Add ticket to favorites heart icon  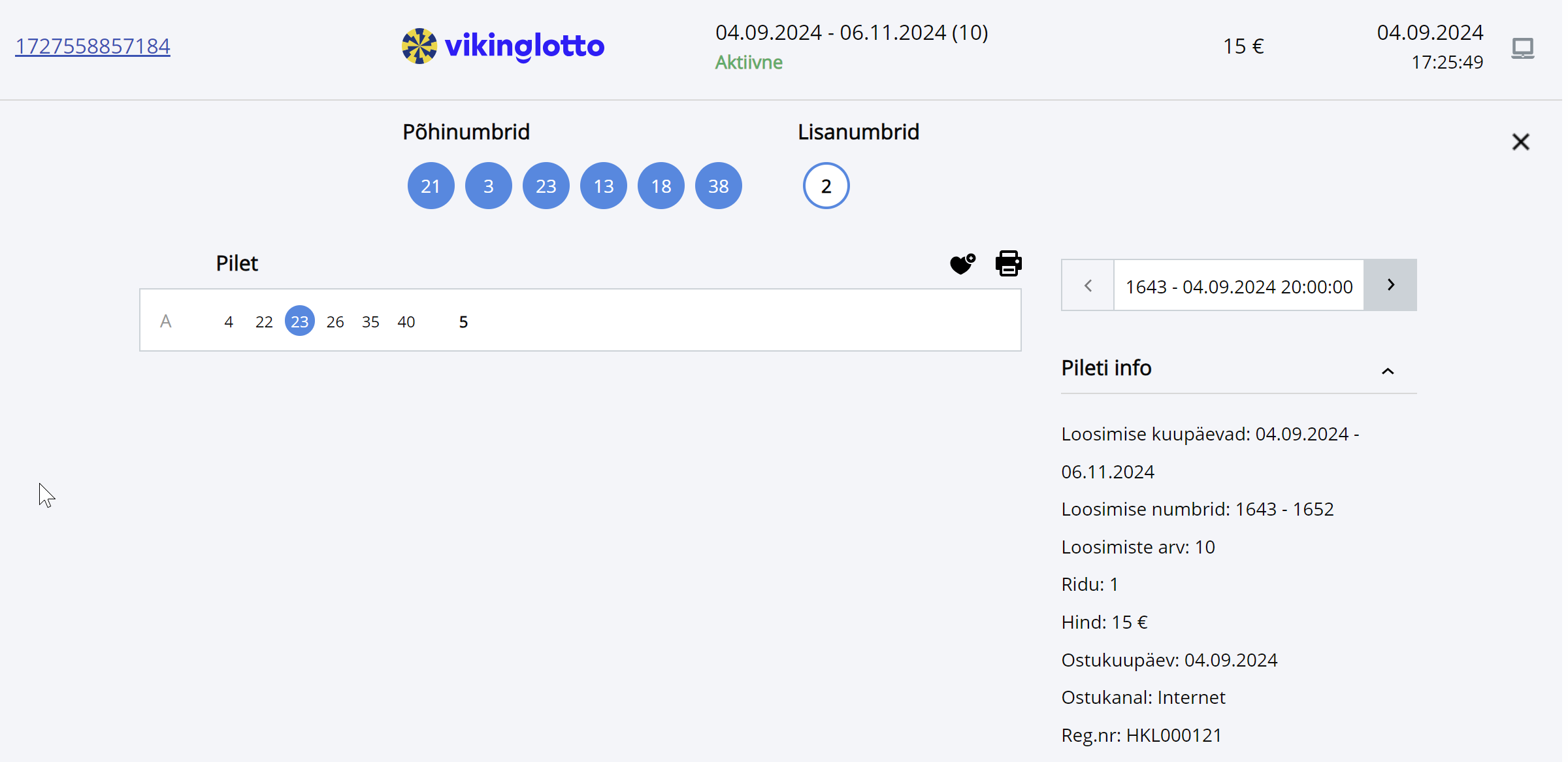pos(962,264)
